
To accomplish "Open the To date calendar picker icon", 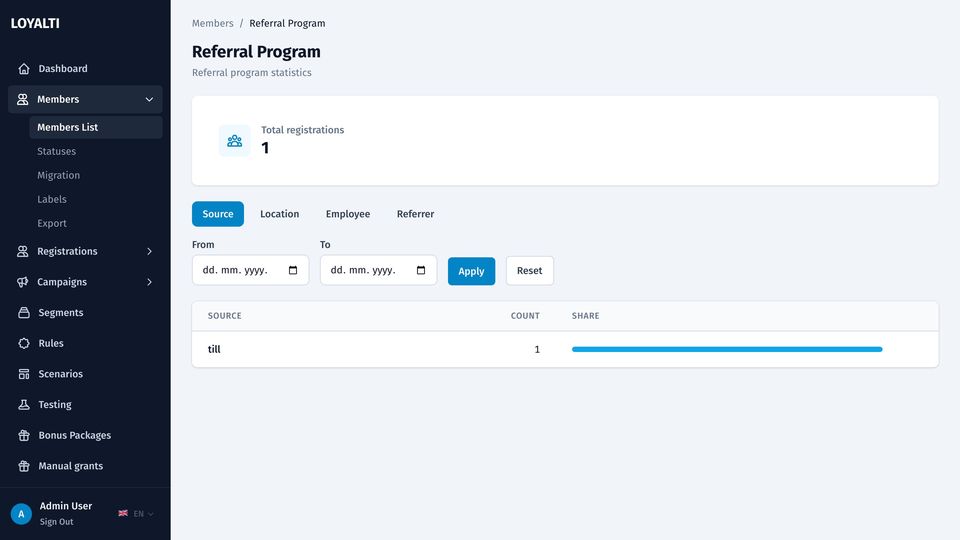I will click(x=421, y=270).
